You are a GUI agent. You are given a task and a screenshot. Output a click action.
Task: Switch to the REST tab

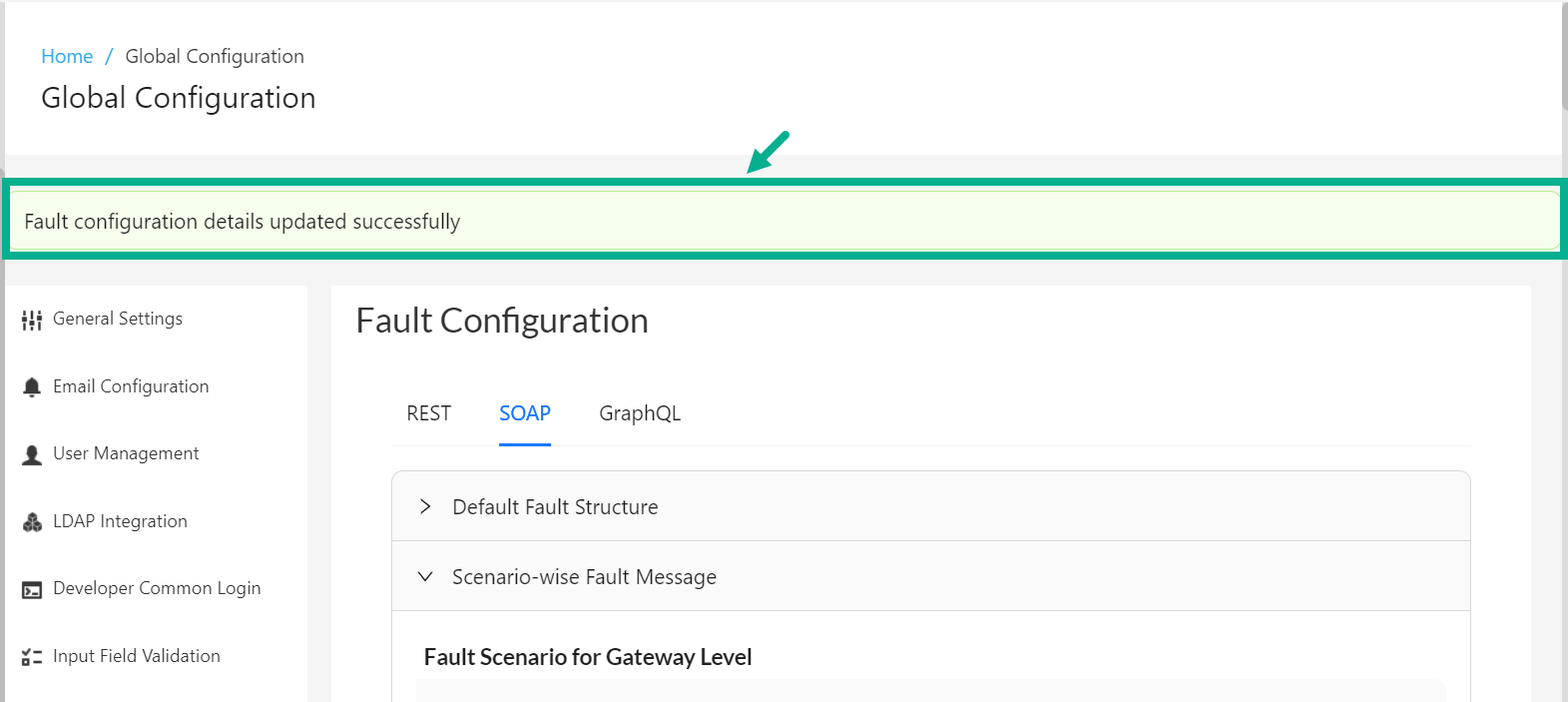[428, 412]
